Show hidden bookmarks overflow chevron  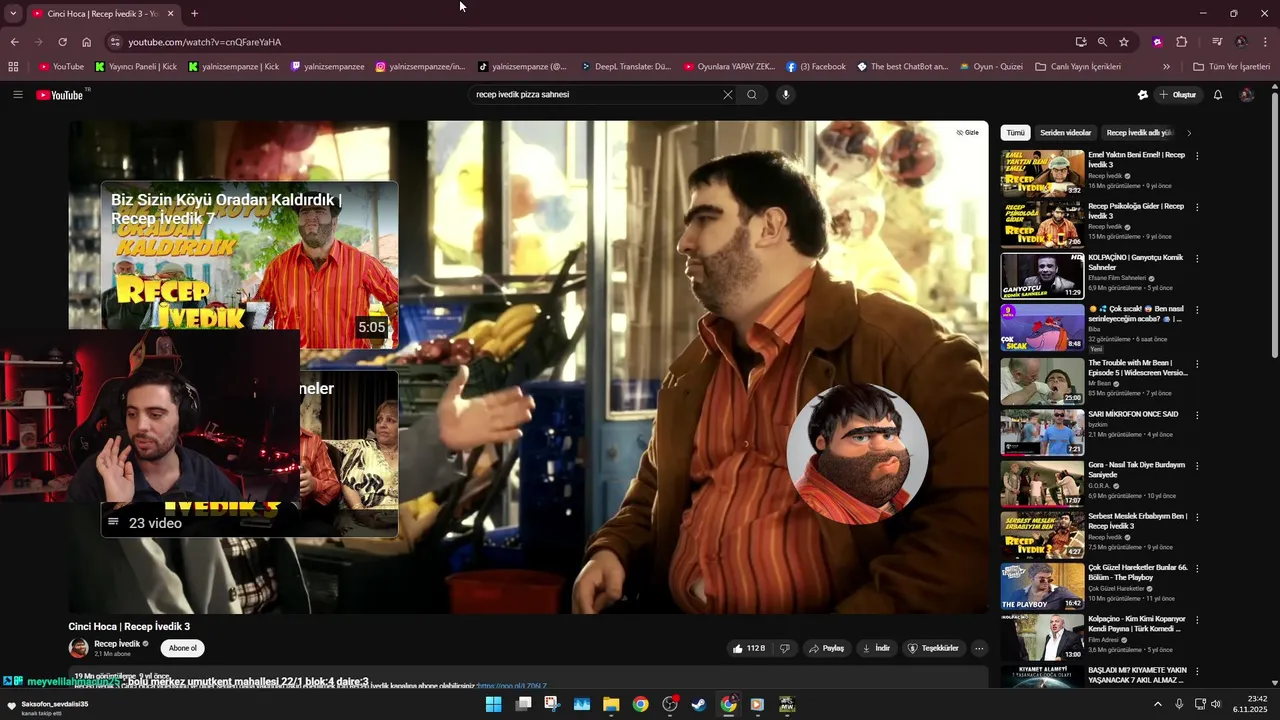1166,67
